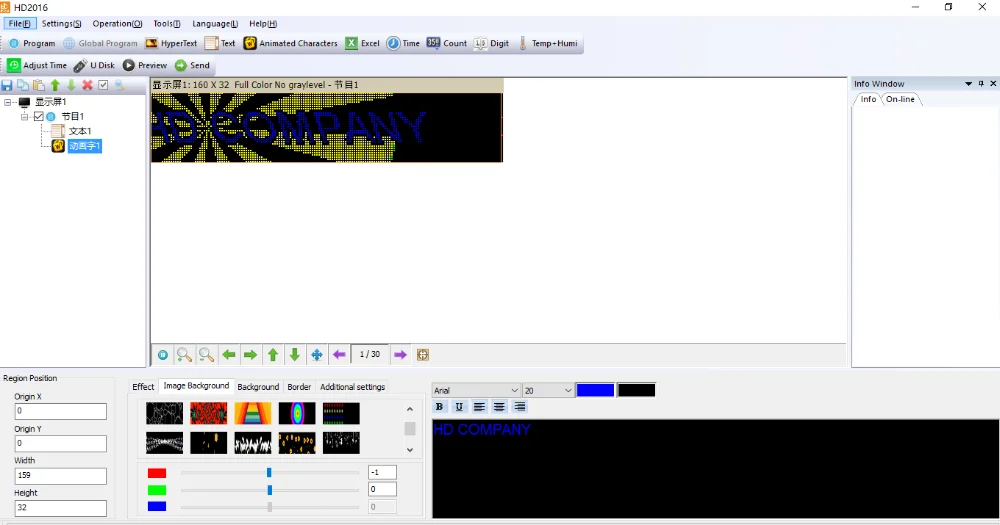Click the save icon above the tree
The image size is (1000, 525).
coord(7,85)
